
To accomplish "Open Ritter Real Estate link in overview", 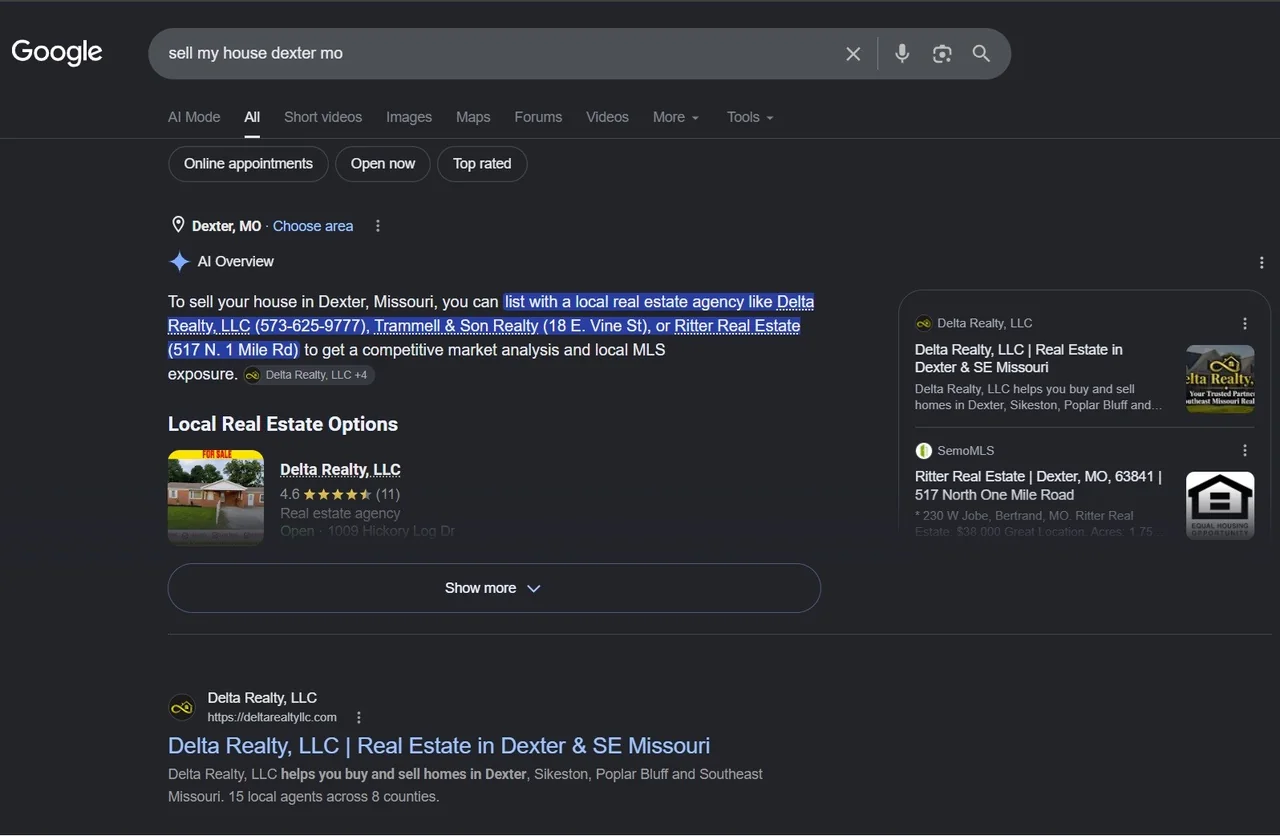I will coord(737,326).
